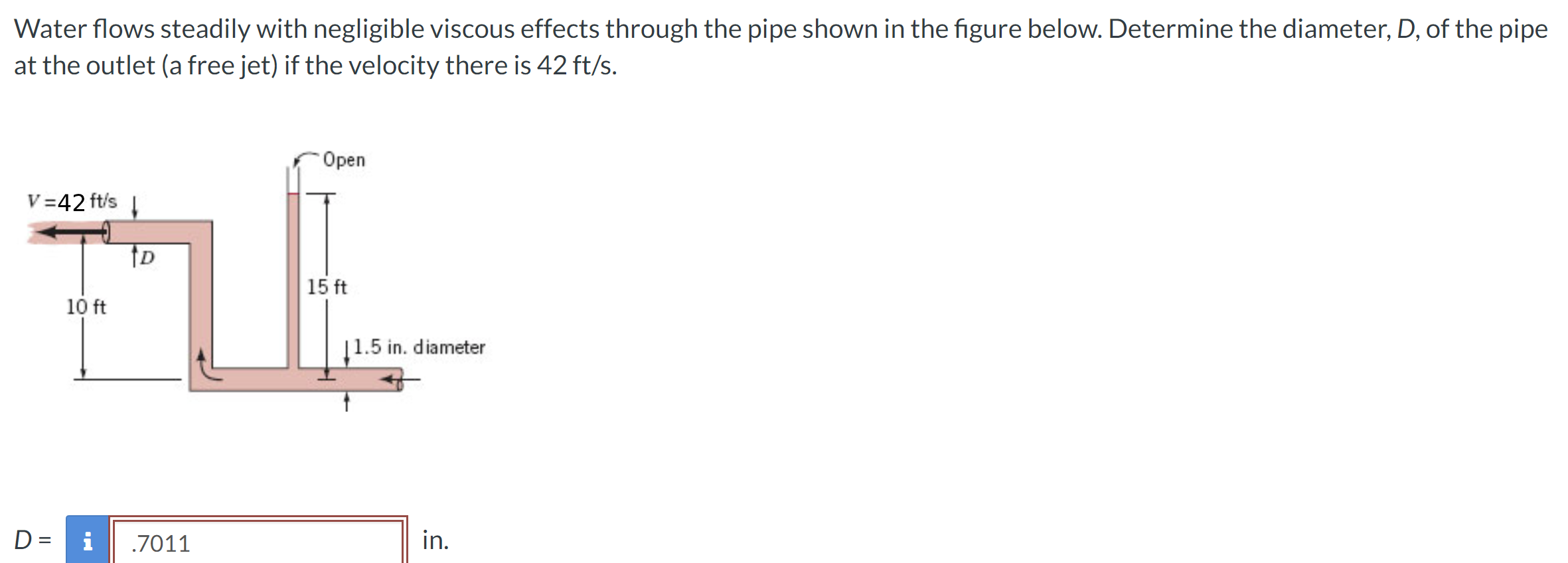The width and height of the screenshot is (1568, 563).
Task: Click the 15 ft dimension label
Action: pyautogui.click(x=326, y=287)
